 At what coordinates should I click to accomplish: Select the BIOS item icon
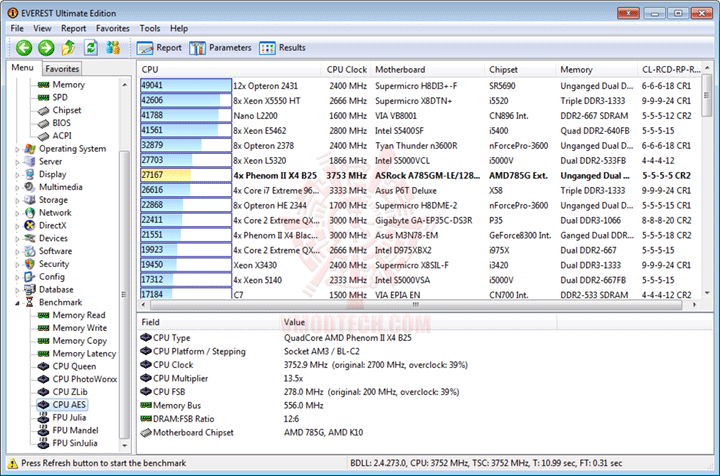tap(44, 123)
